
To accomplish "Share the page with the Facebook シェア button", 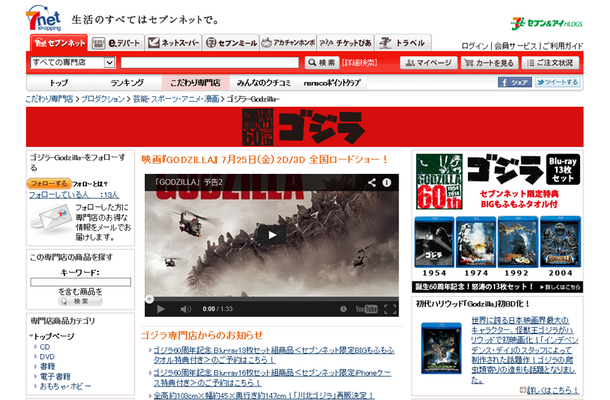I will (515, 82).
